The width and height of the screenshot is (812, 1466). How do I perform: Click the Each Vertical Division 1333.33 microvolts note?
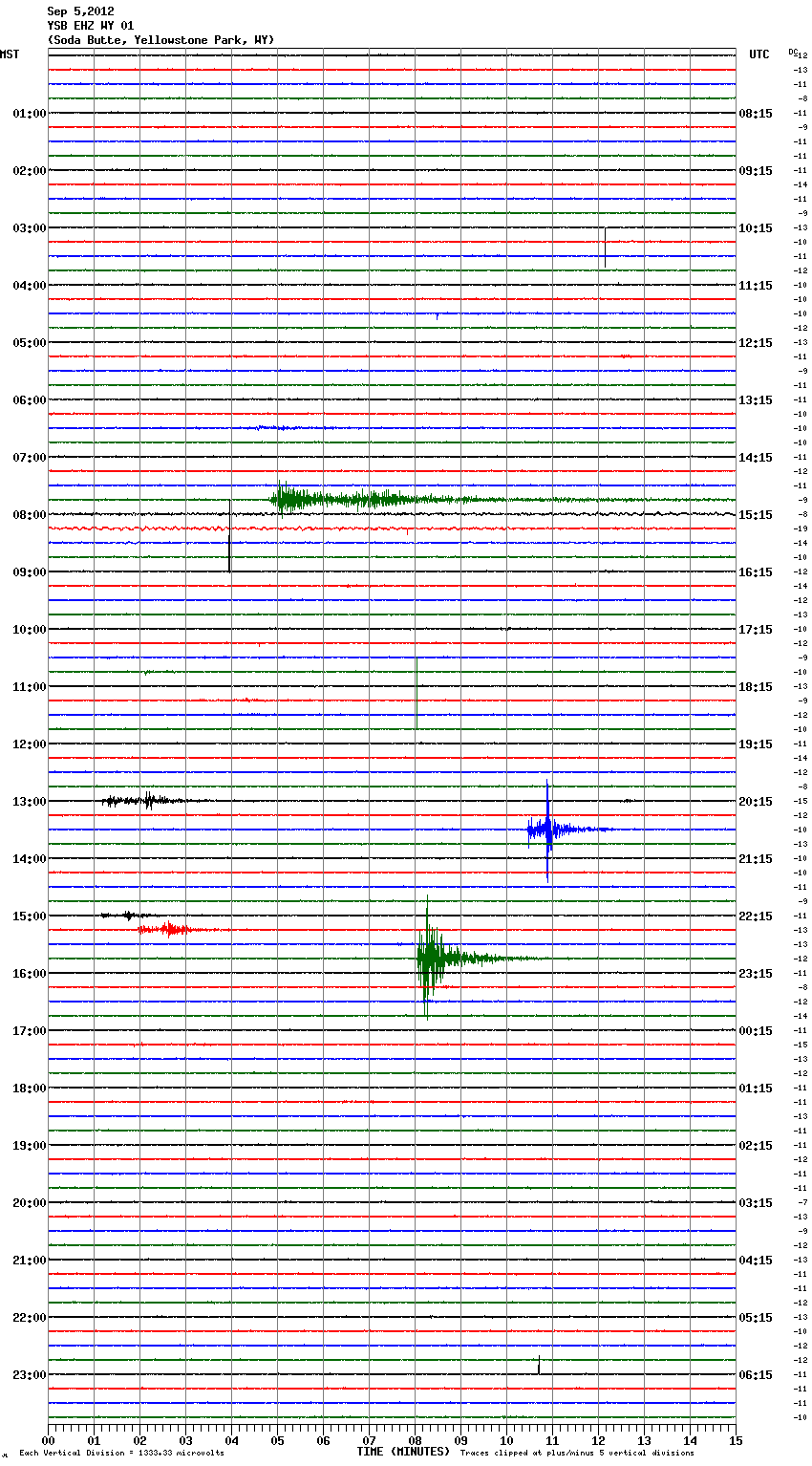coord(121,1453)
